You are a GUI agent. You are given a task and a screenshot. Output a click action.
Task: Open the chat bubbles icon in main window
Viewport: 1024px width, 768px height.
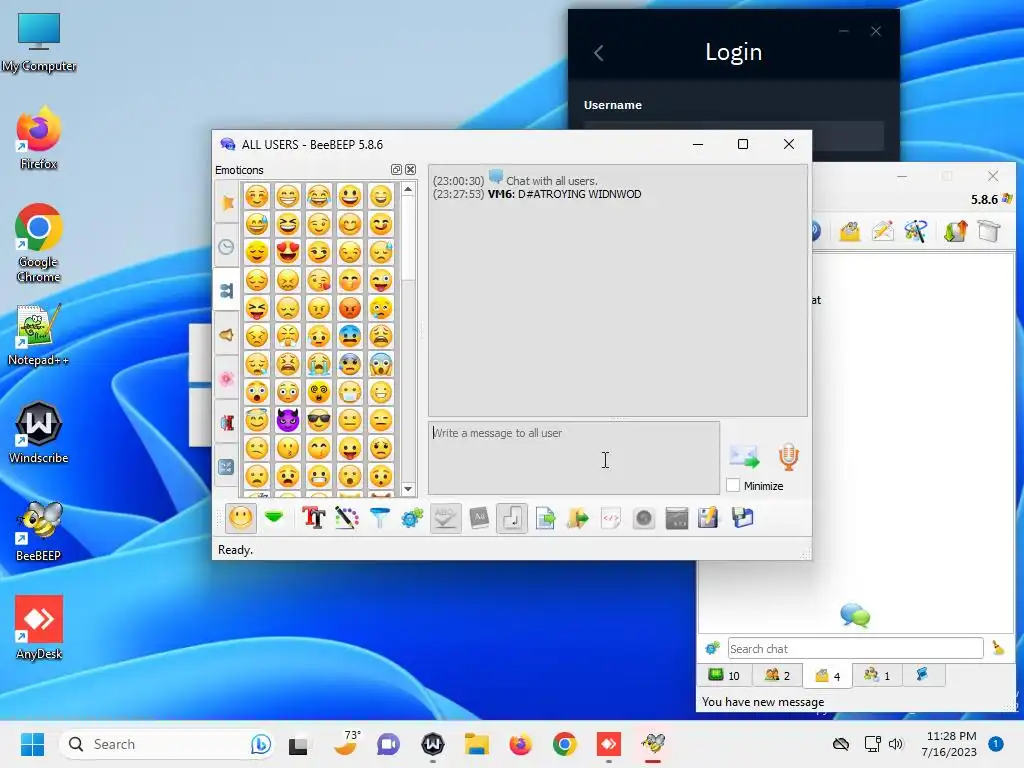point(856,615)
